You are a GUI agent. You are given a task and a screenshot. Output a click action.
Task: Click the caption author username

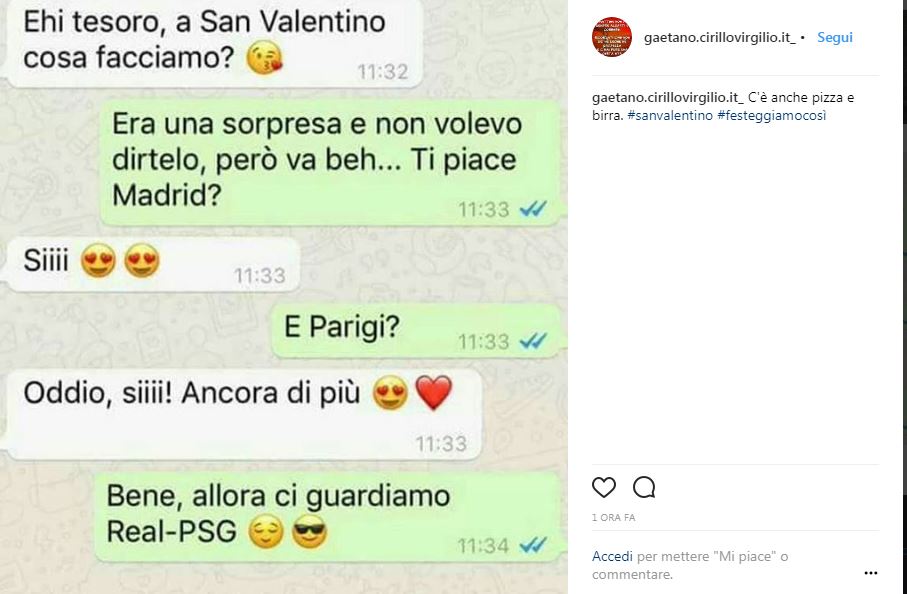coord(668,97)
